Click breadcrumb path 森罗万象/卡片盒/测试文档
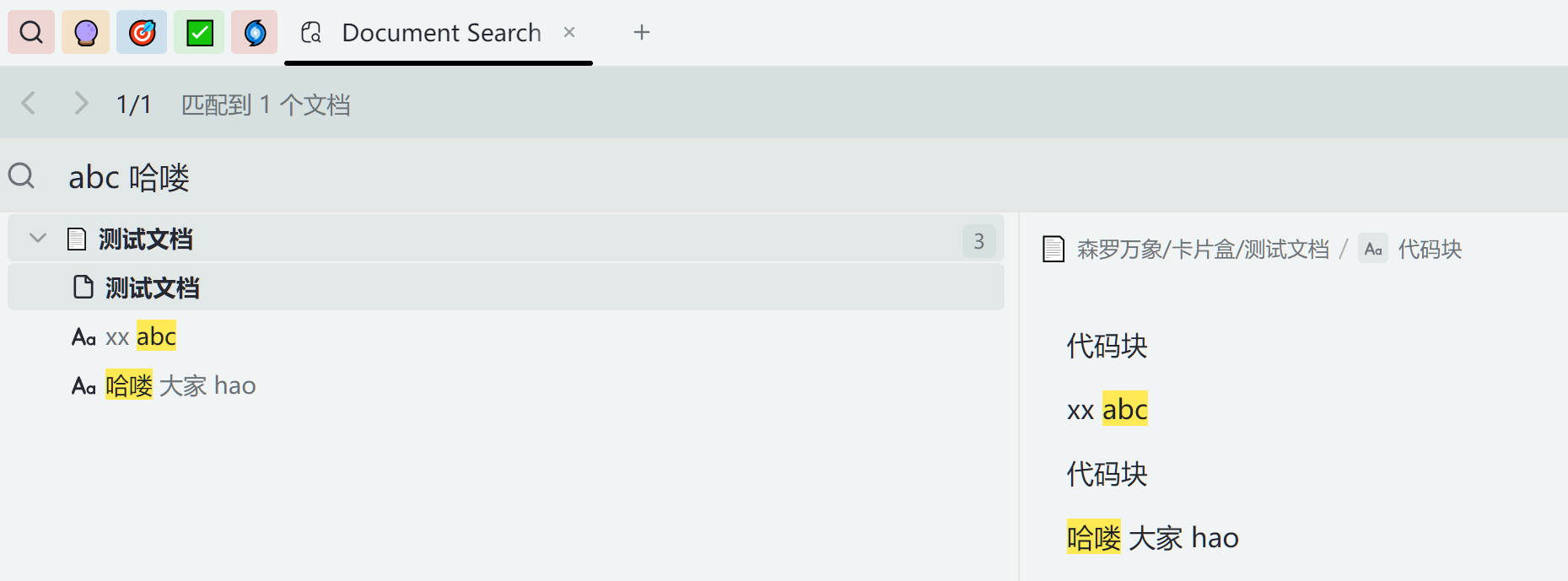This screenshot has width=1568, height=581. point(1202,250)
